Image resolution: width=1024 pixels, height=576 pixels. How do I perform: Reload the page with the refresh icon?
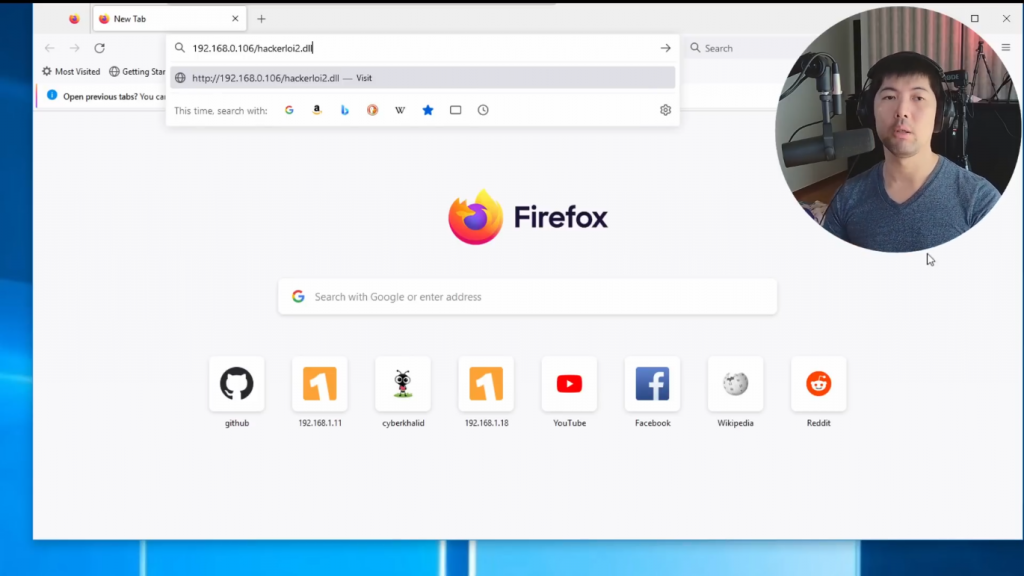[99, 48]
